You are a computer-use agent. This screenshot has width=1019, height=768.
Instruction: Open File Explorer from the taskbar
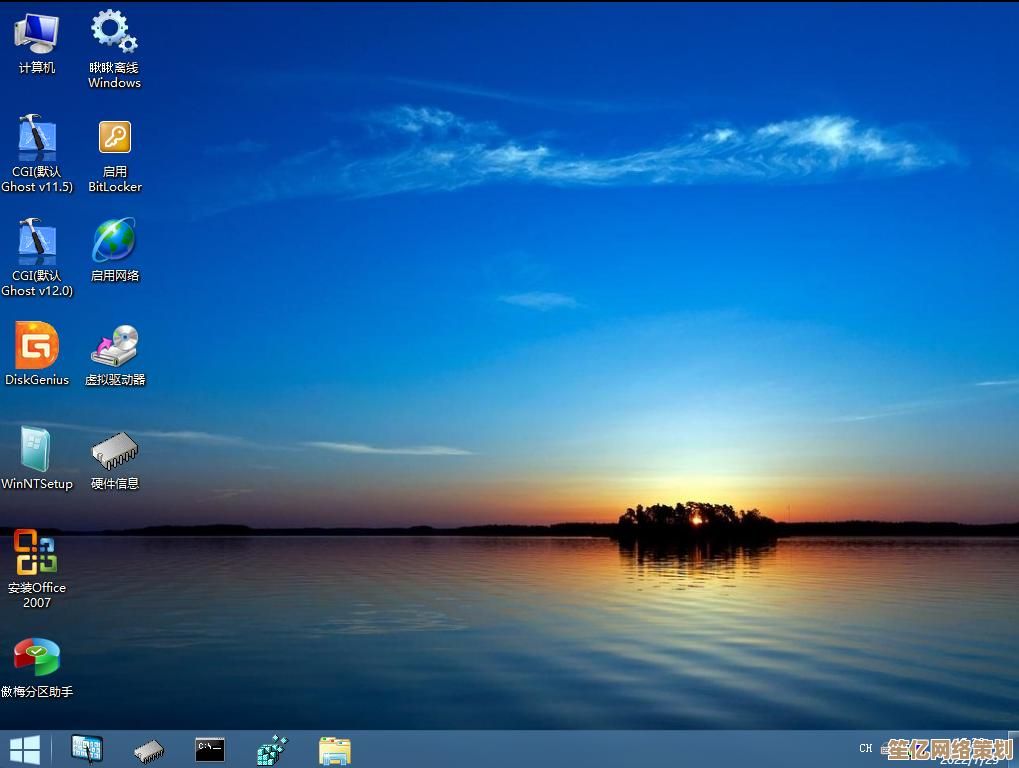(x=334, y=749)
